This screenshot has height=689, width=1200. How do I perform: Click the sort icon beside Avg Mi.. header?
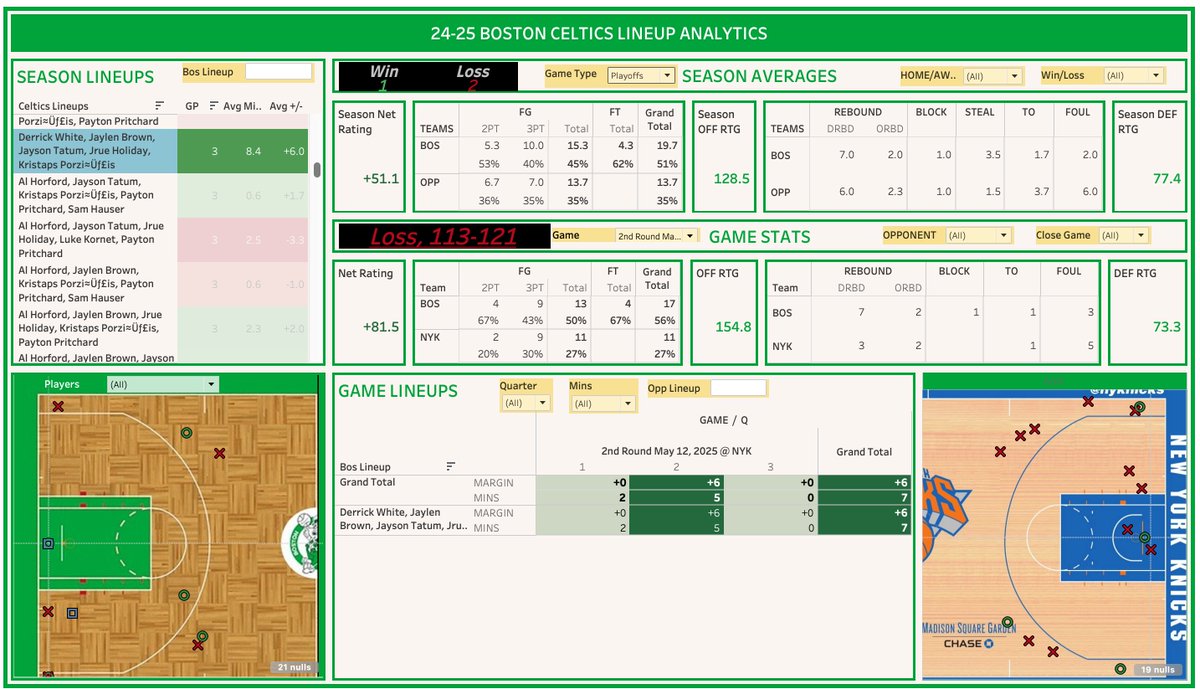click(216, 106)
